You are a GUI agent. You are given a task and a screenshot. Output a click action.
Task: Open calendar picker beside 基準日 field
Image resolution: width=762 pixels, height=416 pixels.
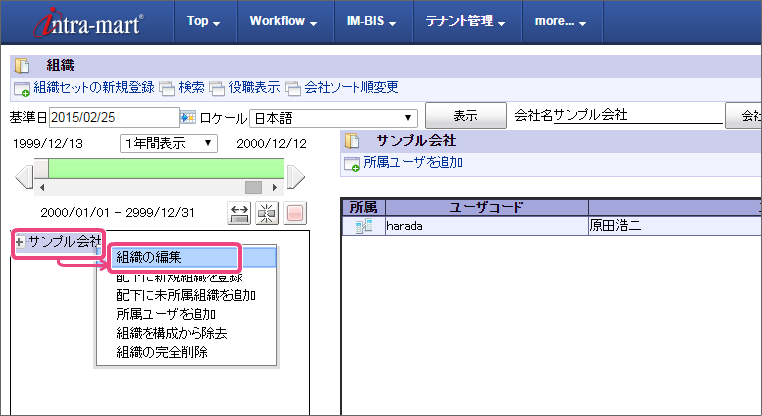tap(188, 116)
